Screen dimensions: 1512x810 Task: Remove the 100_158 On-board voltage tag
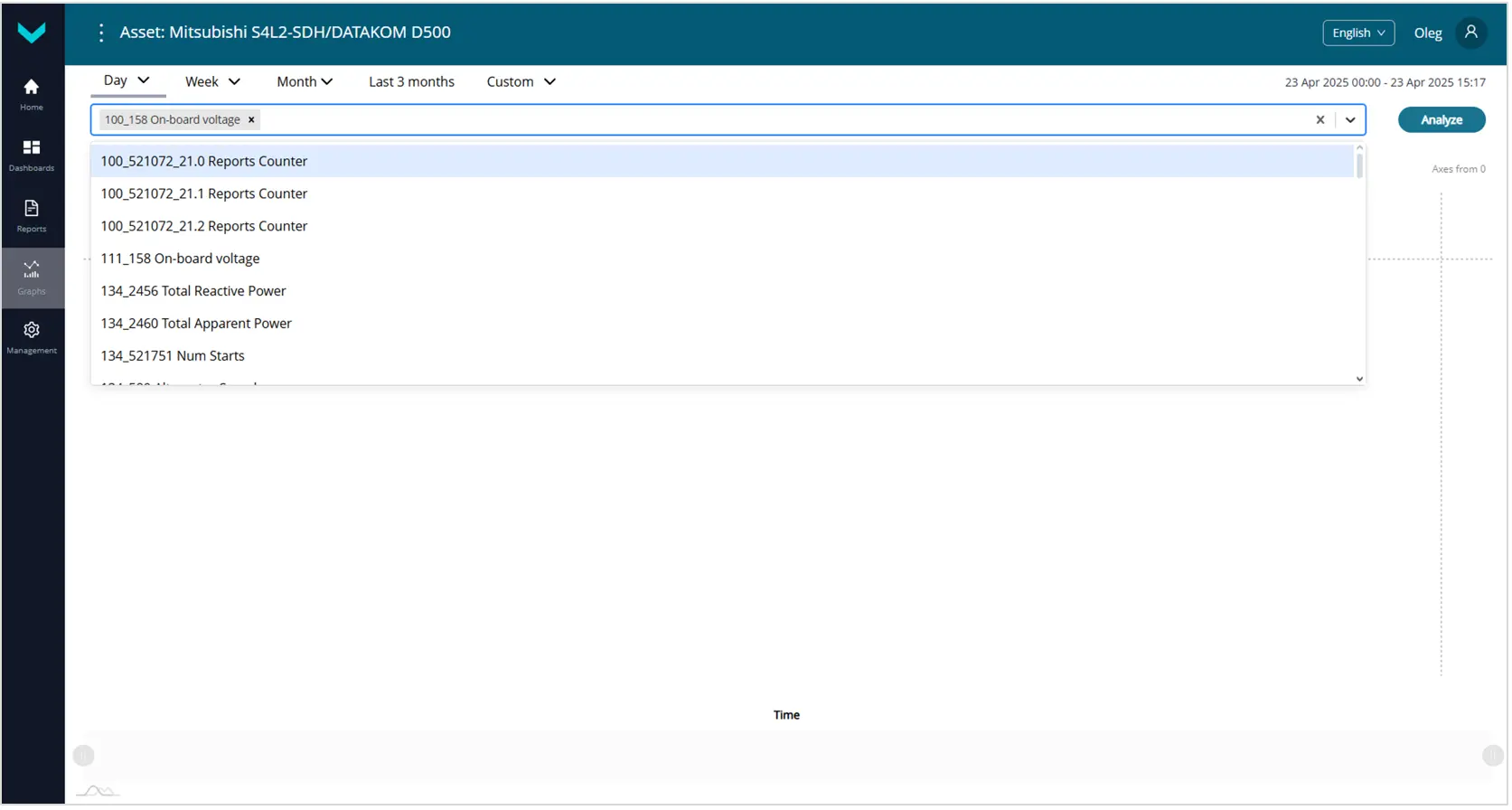point(251,120)
